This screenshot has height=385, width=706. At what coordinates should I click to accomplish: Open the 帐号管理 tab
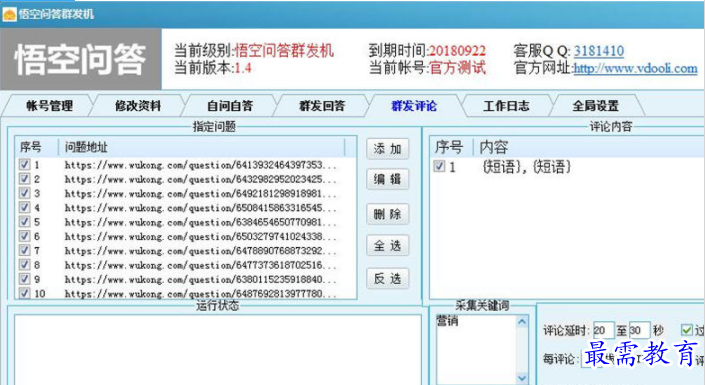coord(49,106)
